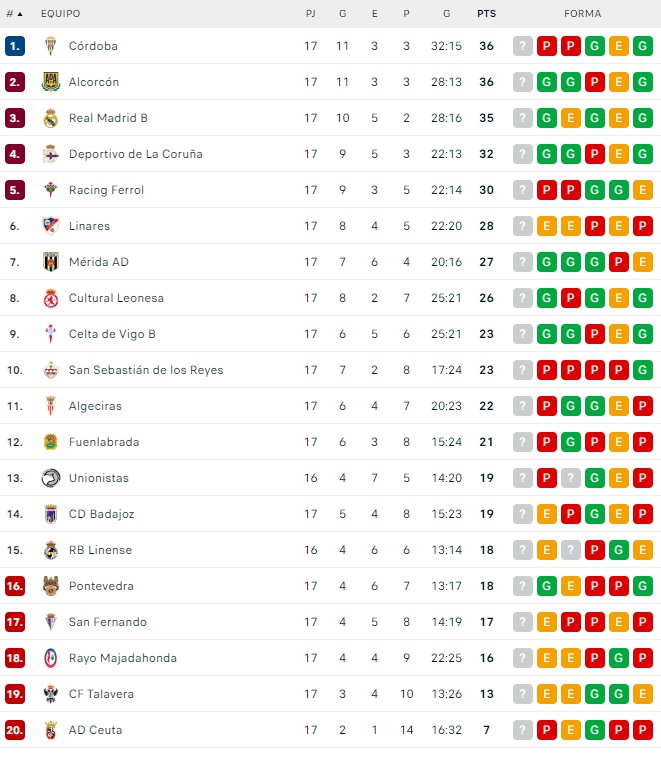
Task: Open San Sebastián de los Reyes page
Action: (146, 370)
